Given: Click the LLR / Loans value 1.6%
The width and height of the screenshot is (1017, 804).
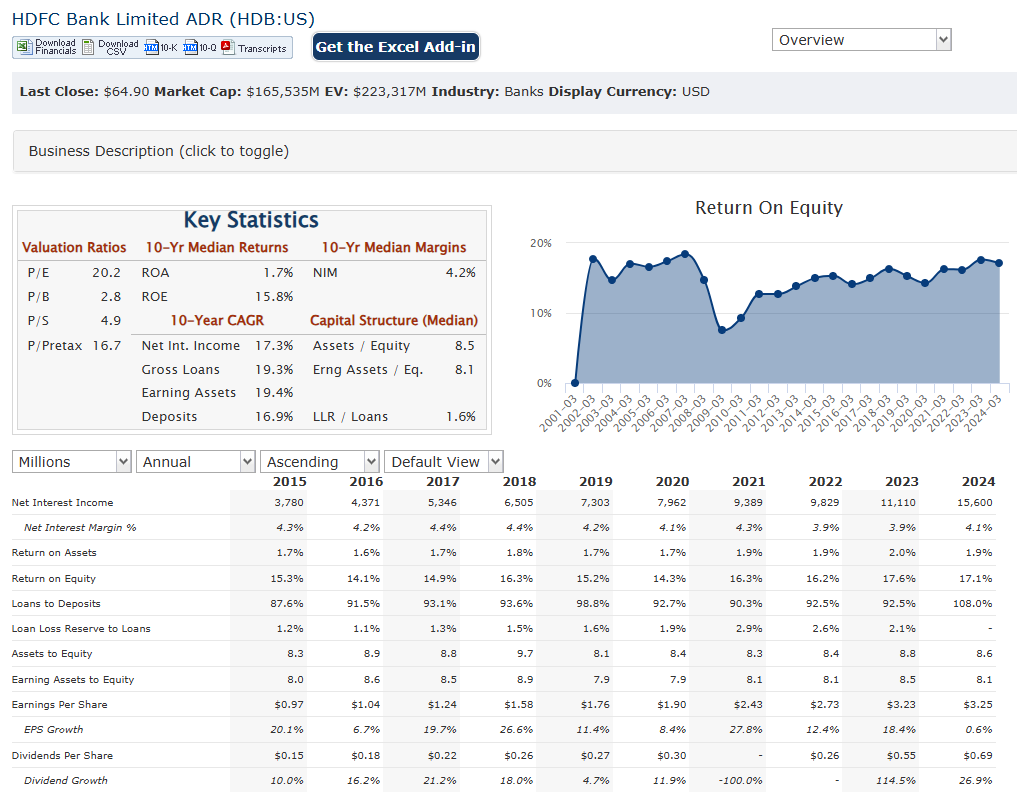Looking at the screenshot, I should click(461, 417).
